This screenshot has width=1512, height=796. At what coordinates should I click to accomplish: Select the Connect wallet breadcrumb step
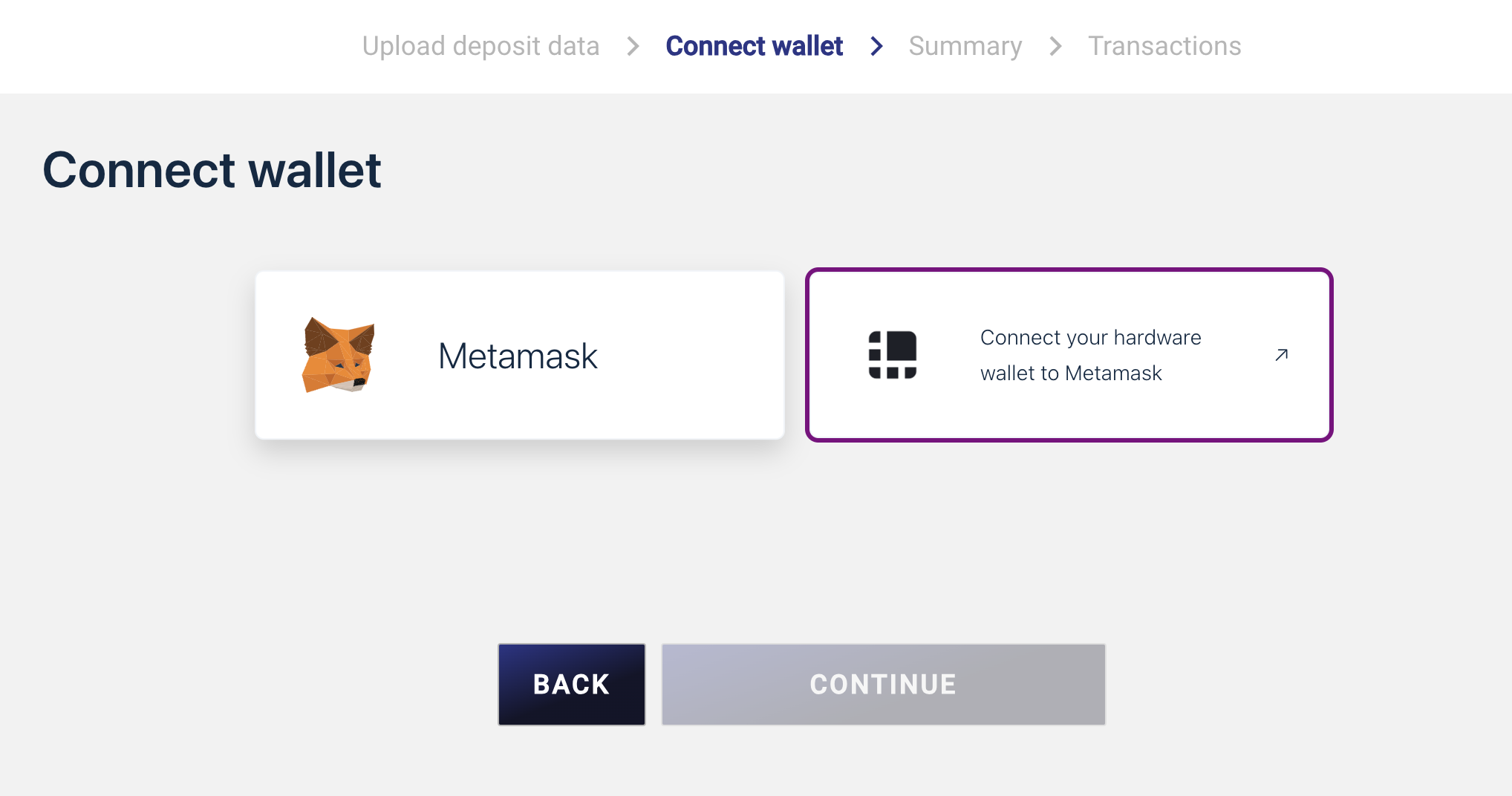click(x=754, y=46)
